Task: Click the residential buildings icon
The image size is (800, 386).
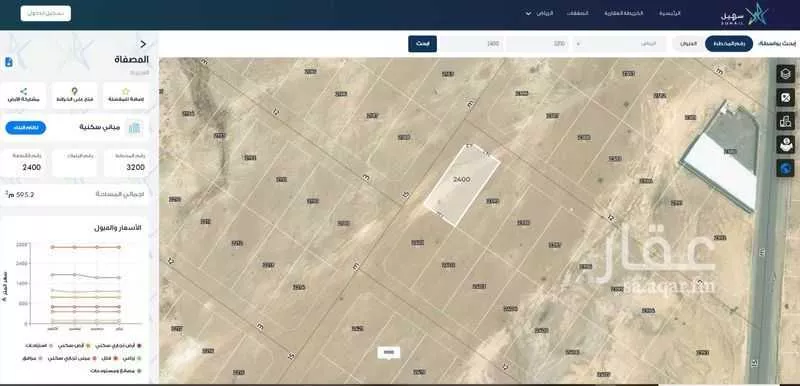Action: coord(135,127)
